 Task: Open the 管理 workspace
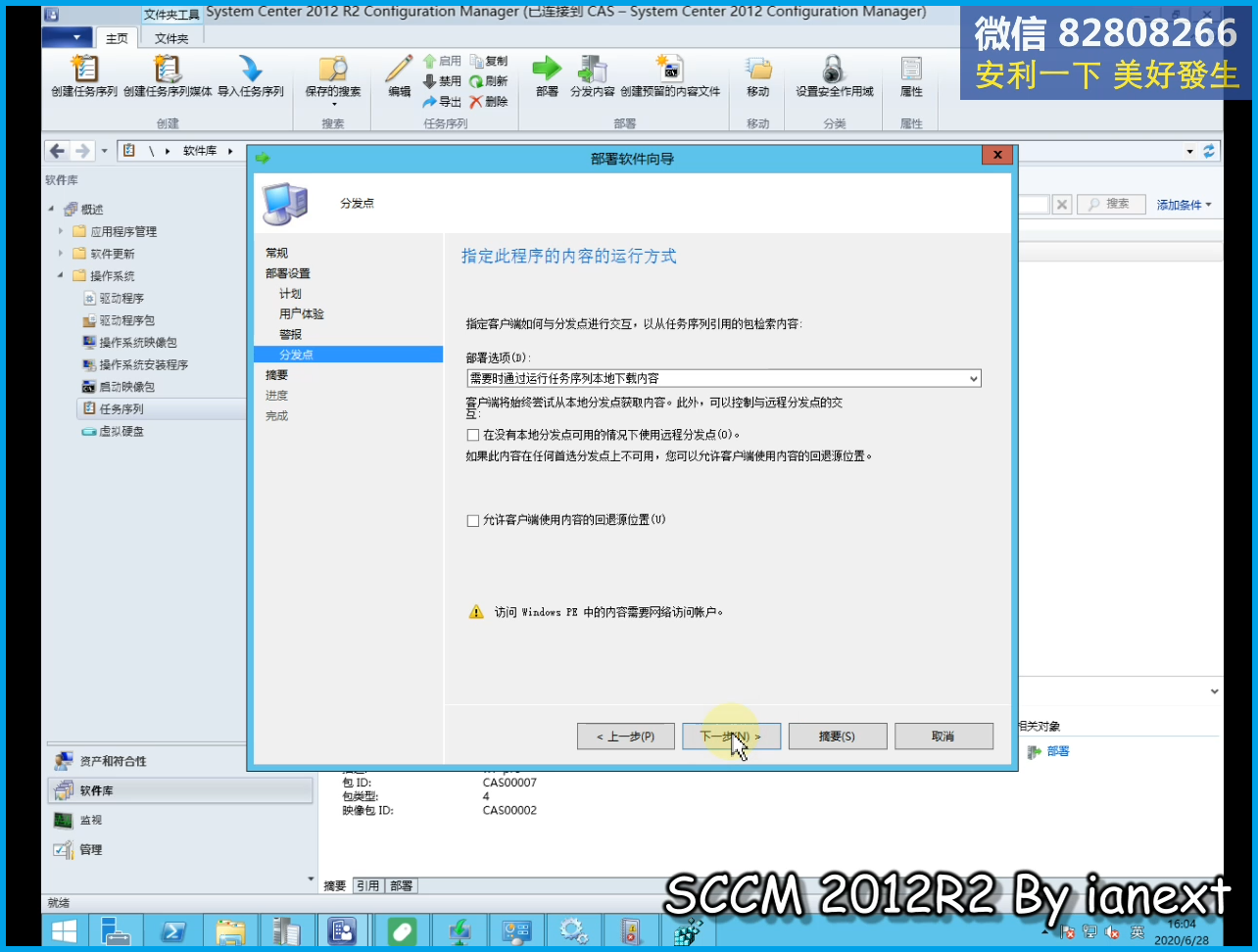(180, 849)
